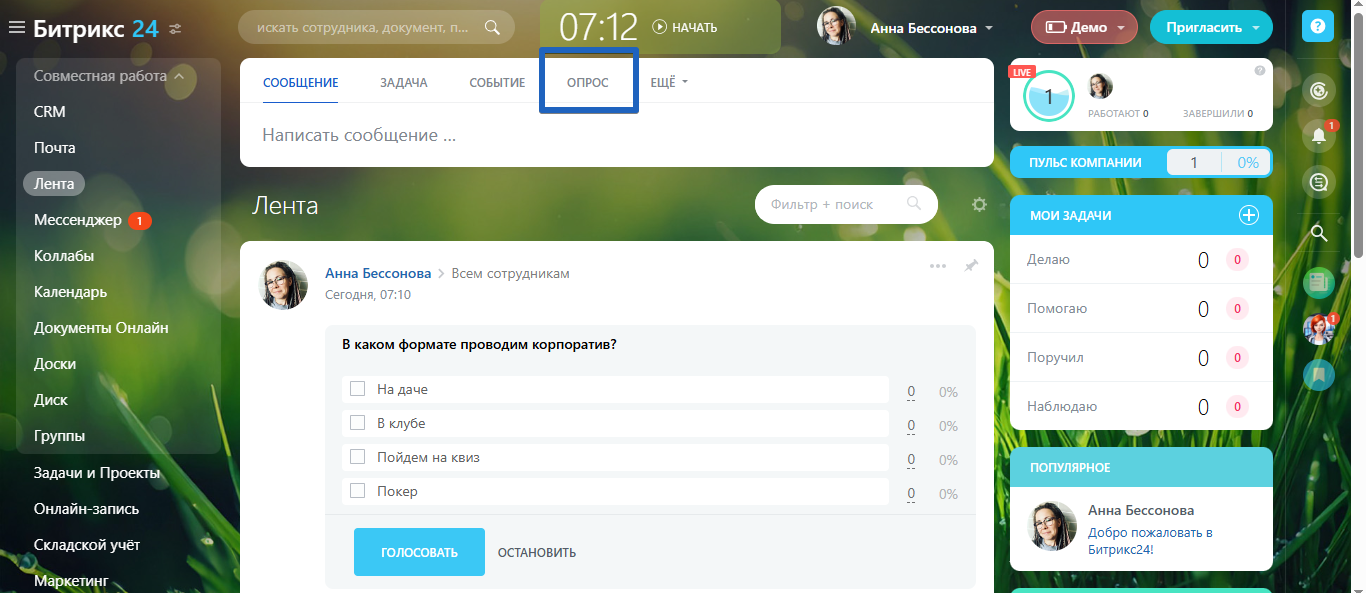Open Анна Бессонова user dropdown
The image size is (1366, 593).
(x=931, y=28)
